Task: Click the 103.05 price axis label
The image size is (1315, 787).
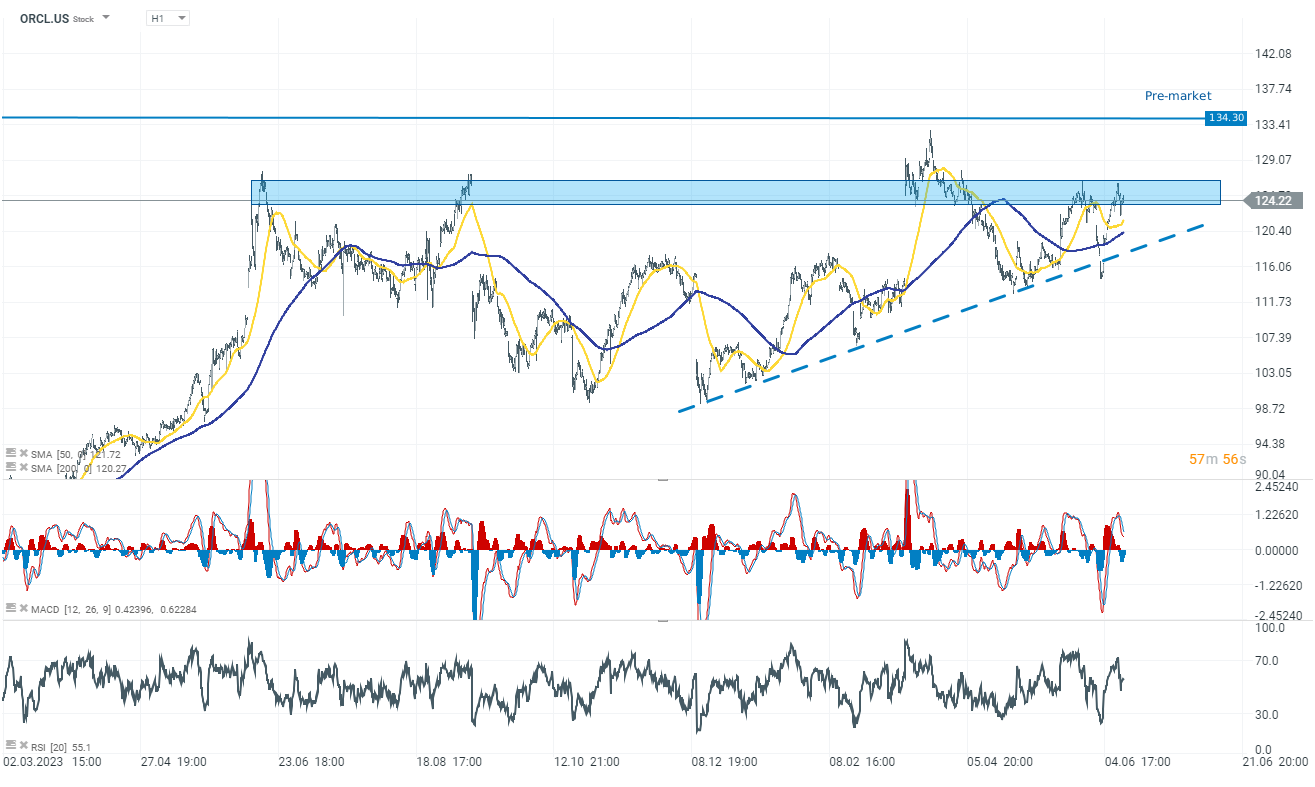Action: (1274, 373)
